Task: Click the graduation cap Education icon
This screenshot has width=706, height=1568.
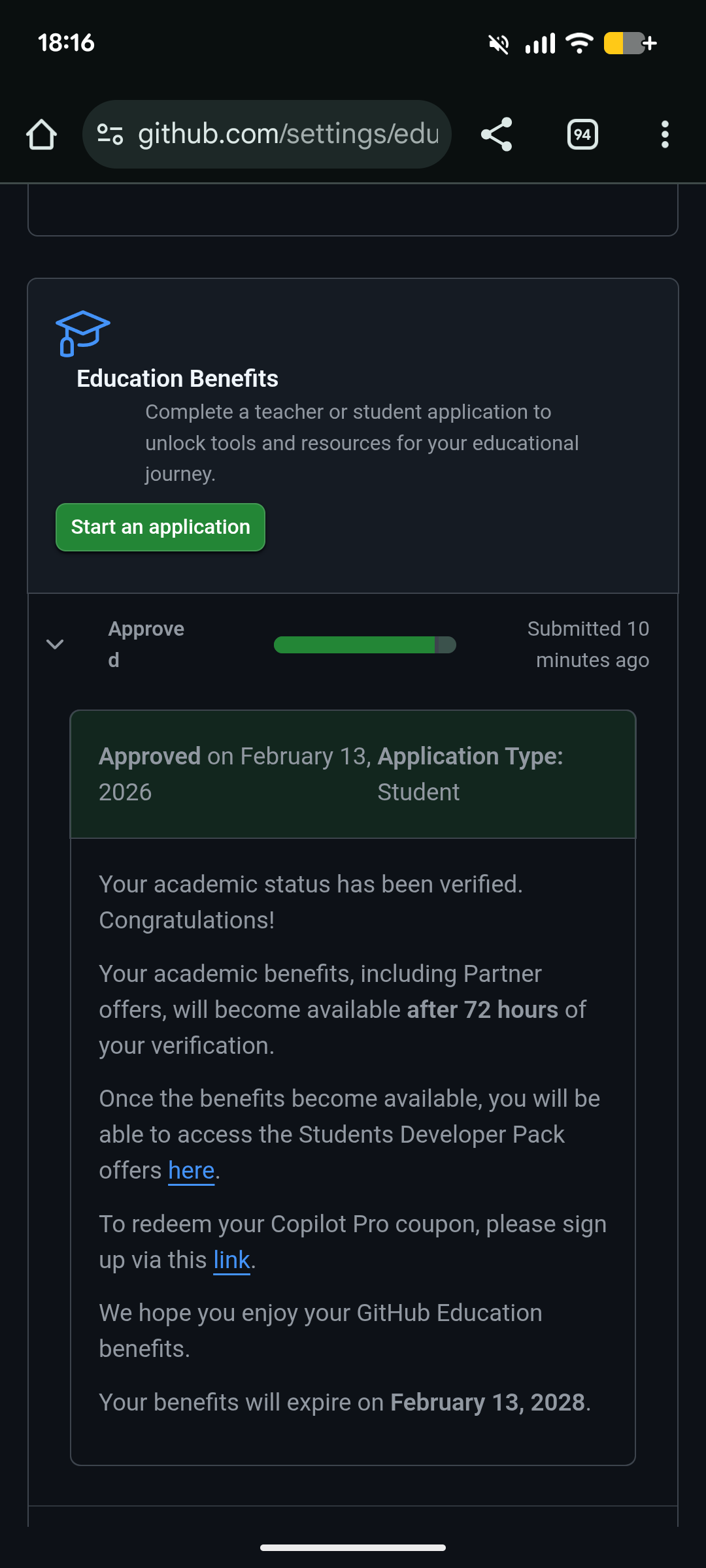Action: point(82,333)
